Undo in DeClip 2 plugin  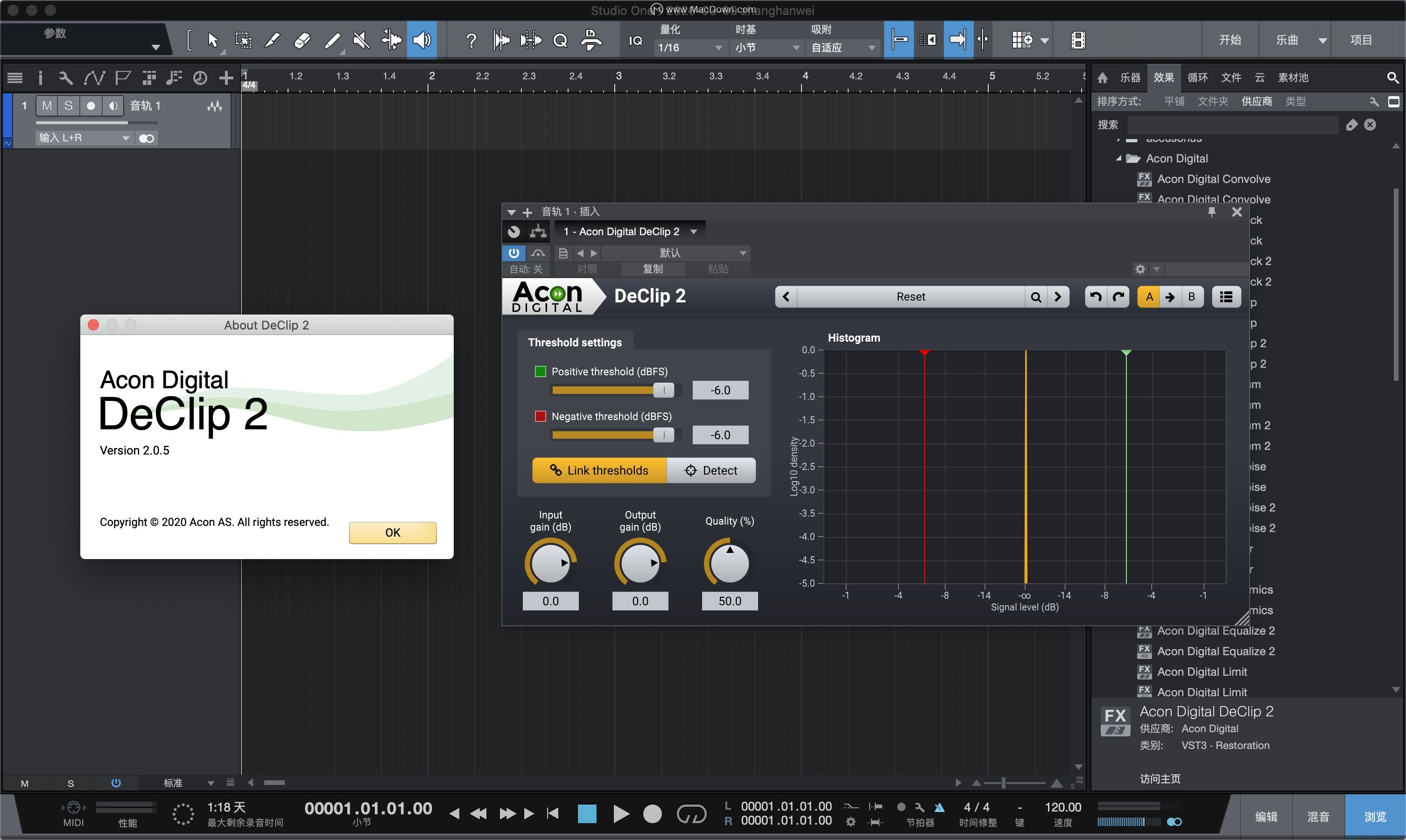pos(1096,297)
